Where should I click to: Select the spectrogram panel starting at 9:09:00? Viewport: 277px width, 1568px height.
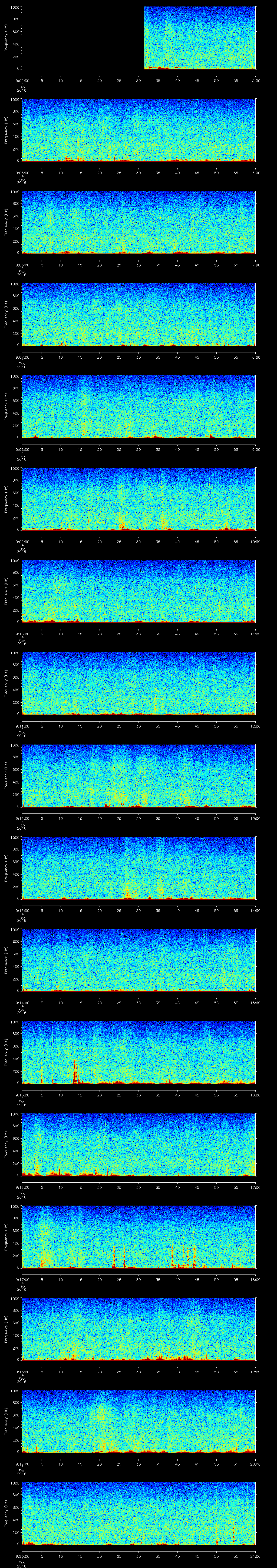point(139,499)
